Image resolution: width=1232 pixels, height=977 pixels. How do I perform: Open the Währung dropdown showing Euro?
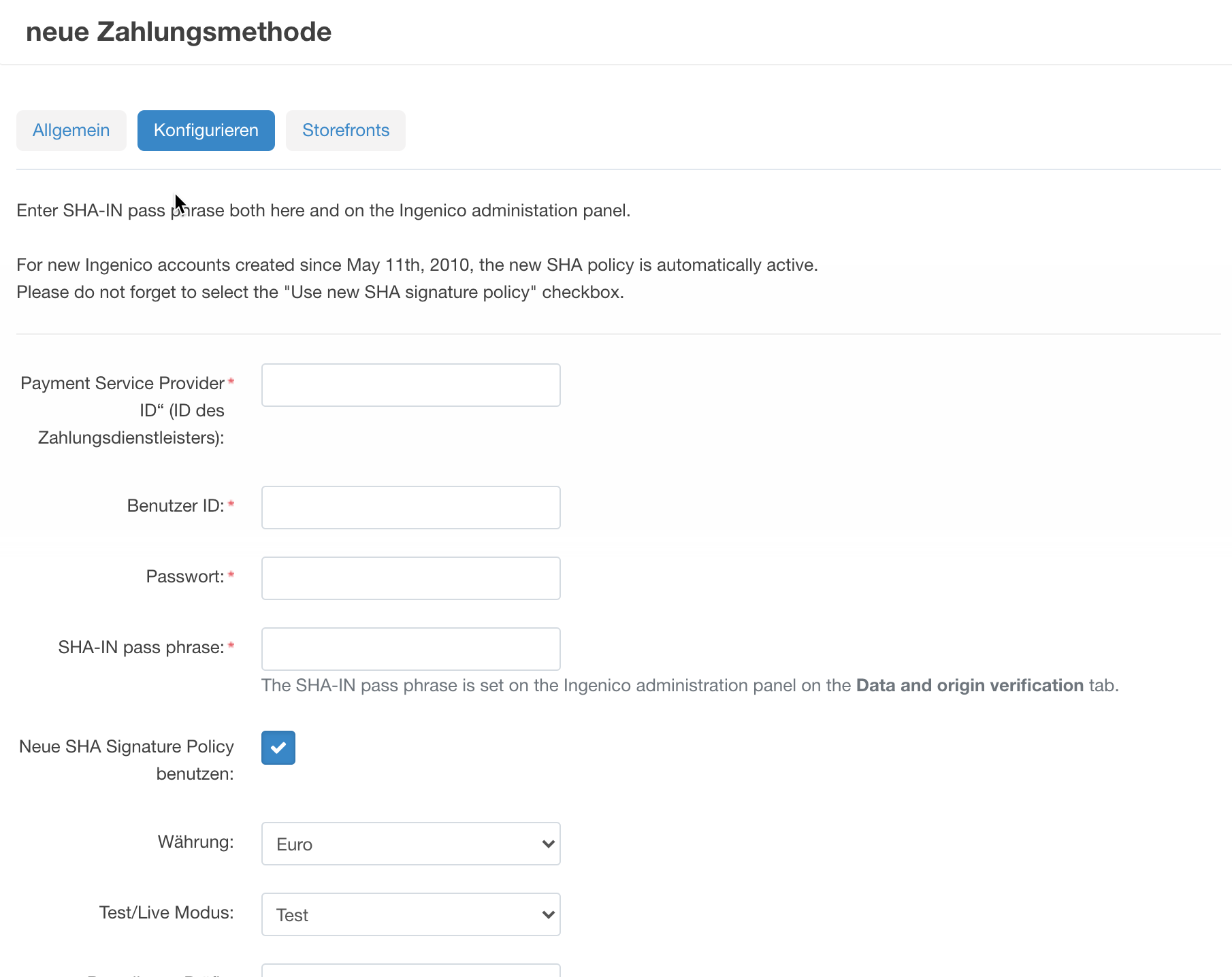point(411,844)
